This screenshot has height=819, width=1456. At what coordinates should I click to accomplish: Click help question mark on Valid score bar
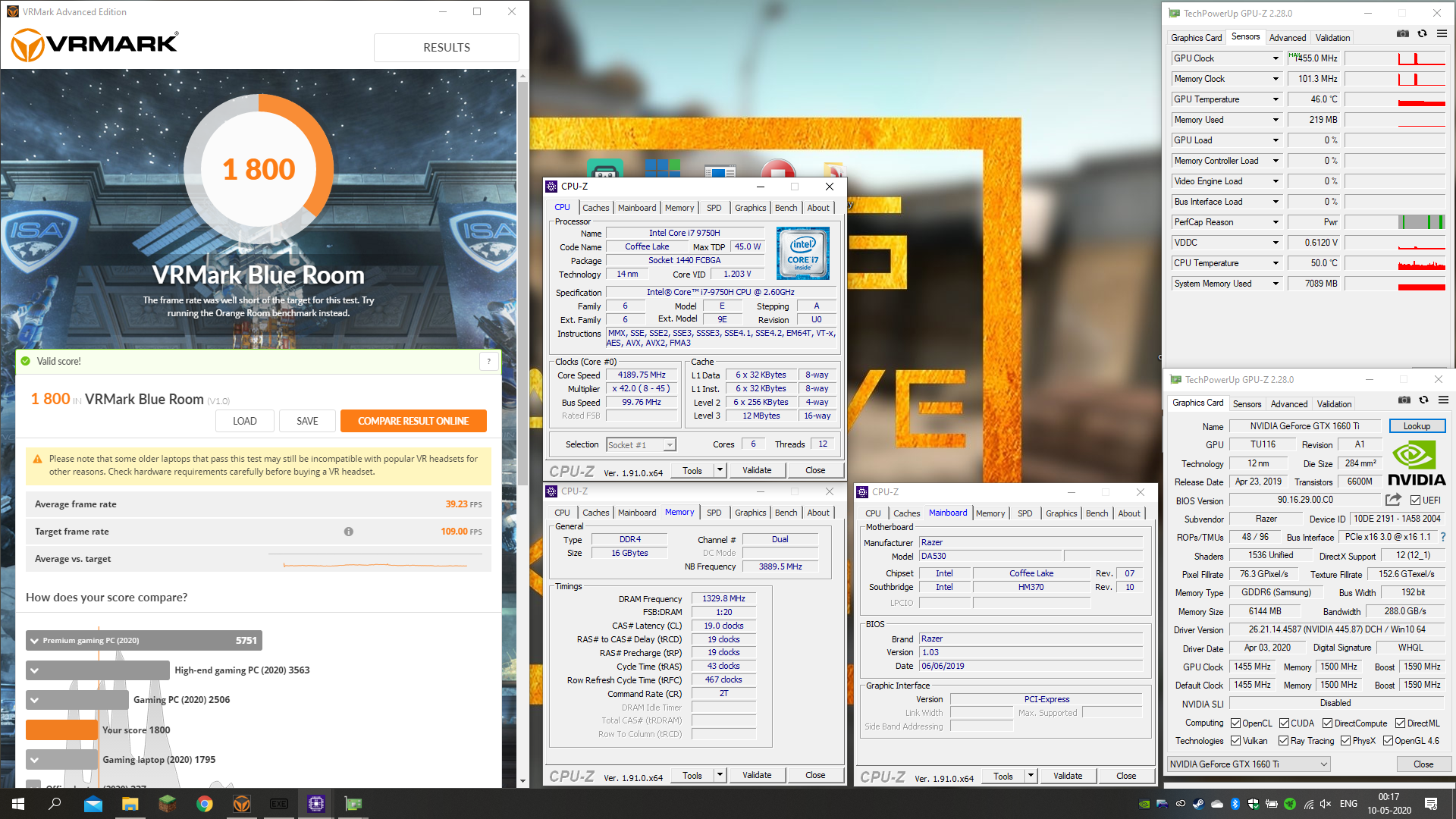click(489, 362)
